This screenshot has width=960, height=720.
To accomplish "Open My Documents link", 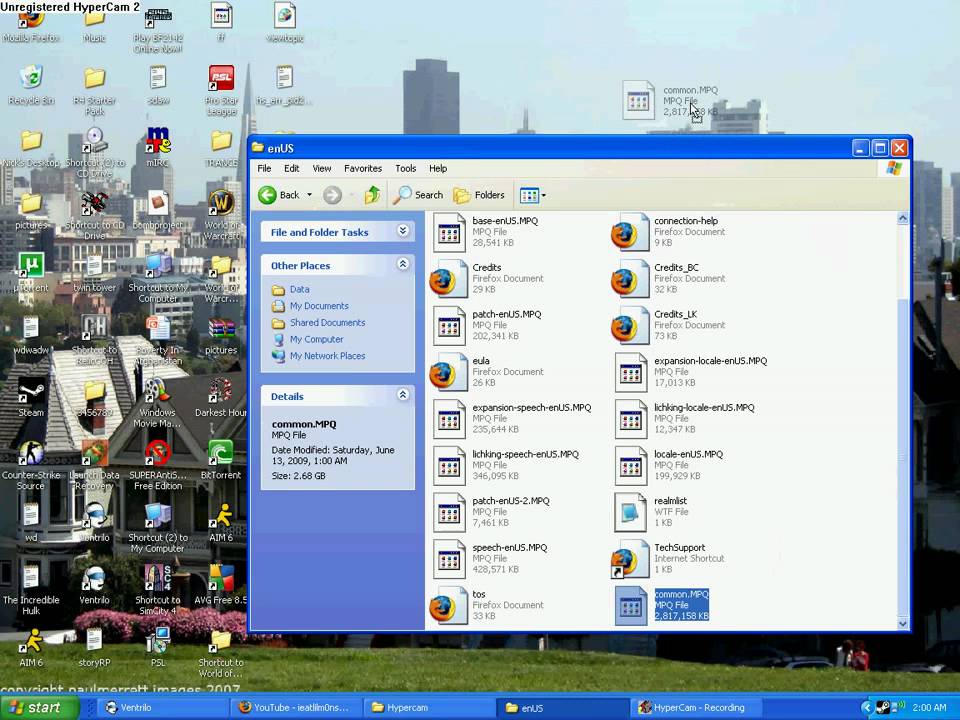I will tap(319, 306).
